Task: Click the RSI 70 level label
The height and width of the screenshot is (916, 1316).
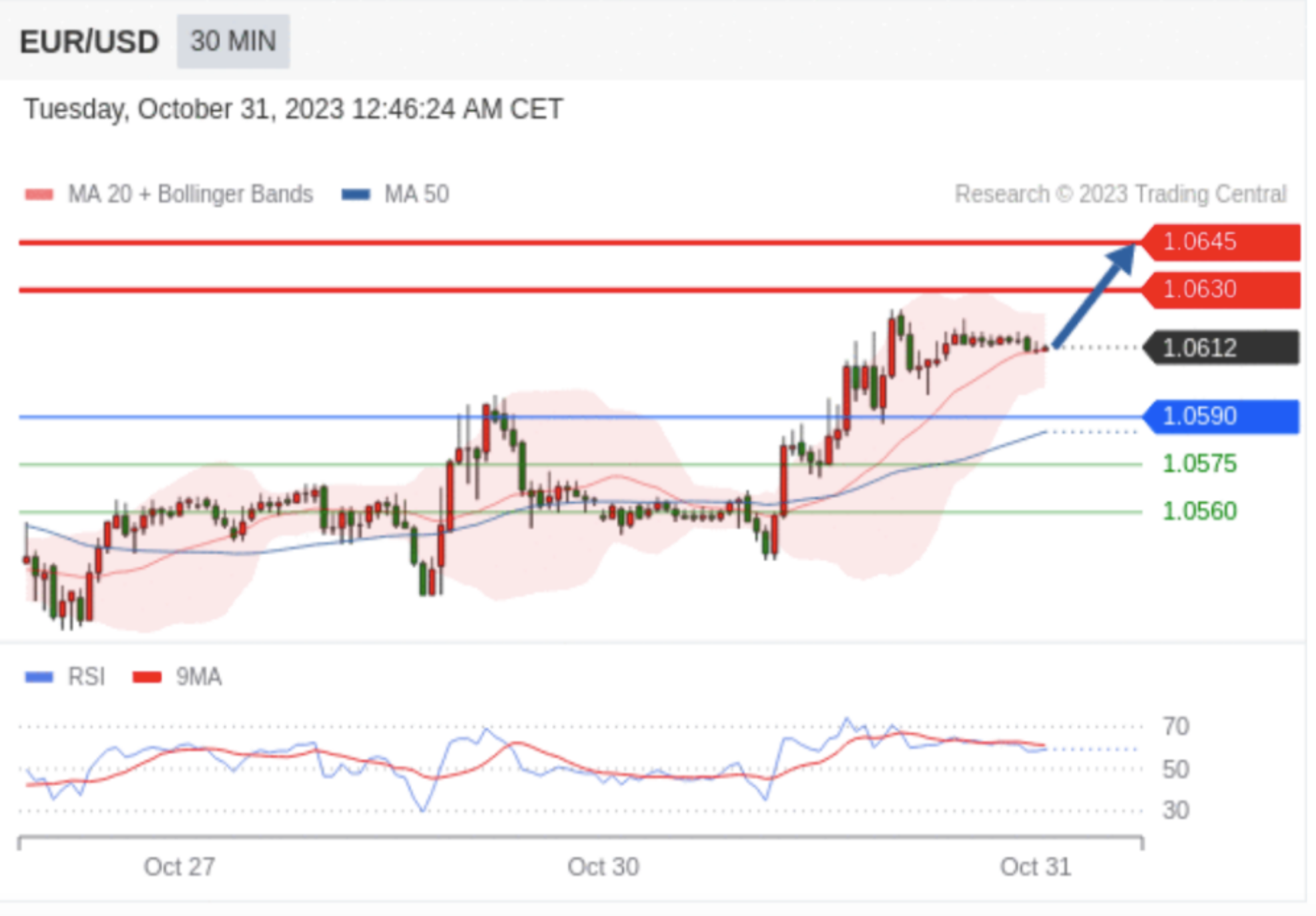Action: click(x=1175, y=726)
